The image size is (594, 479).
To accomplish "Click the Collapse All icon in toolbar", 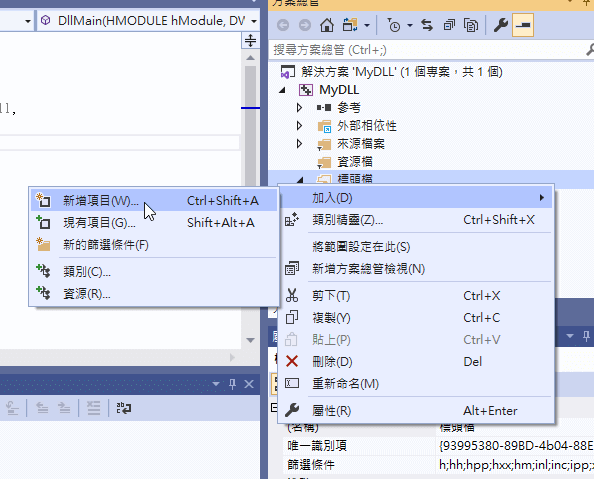I will pyautogui.click(x=449, y=25).
